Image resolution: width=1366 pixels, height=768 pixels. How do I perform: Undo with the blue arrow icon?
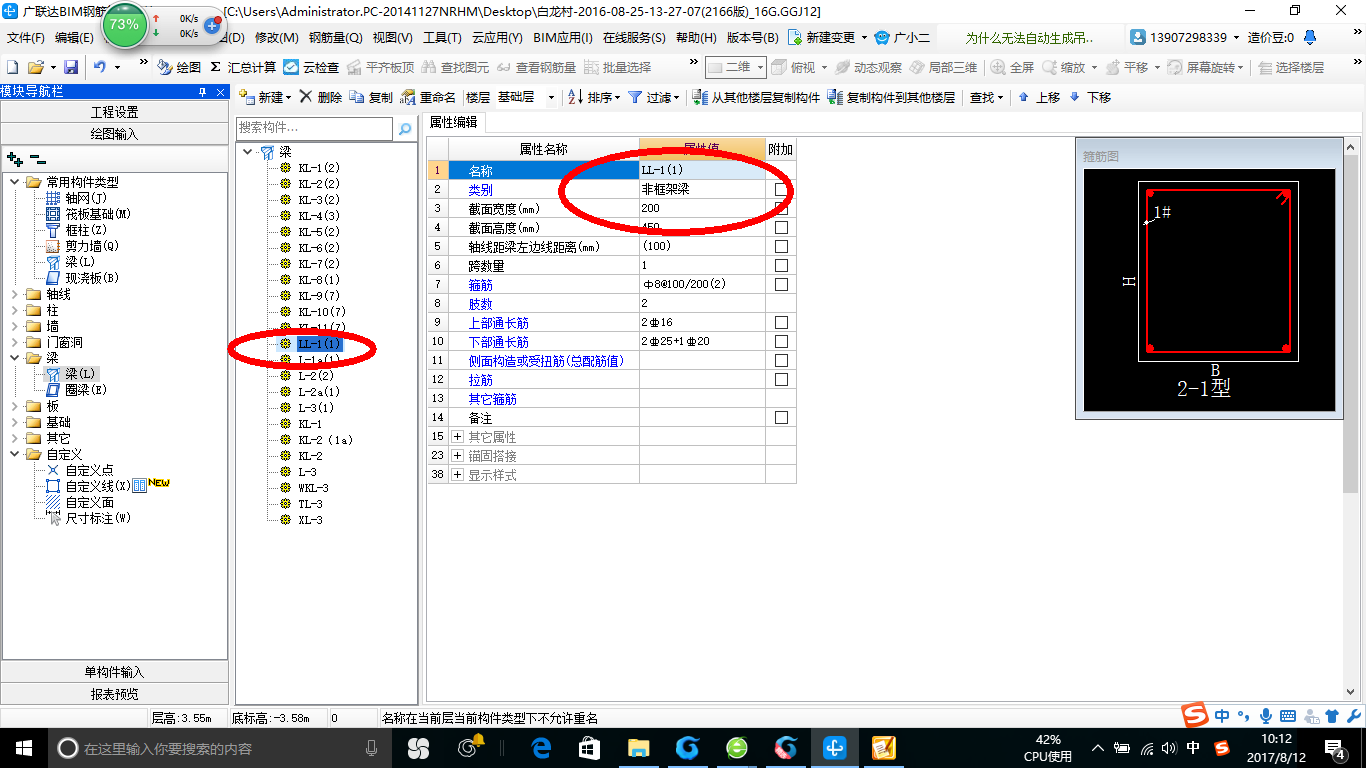point(100,67)
